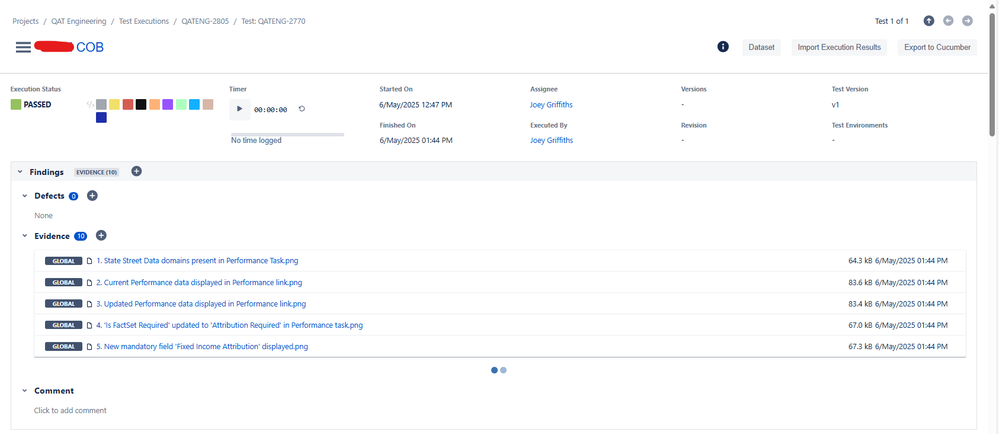Viewport: 999px width, 434px height.
Task: Click the '64.3 kB' file size text
Action: 860,261
